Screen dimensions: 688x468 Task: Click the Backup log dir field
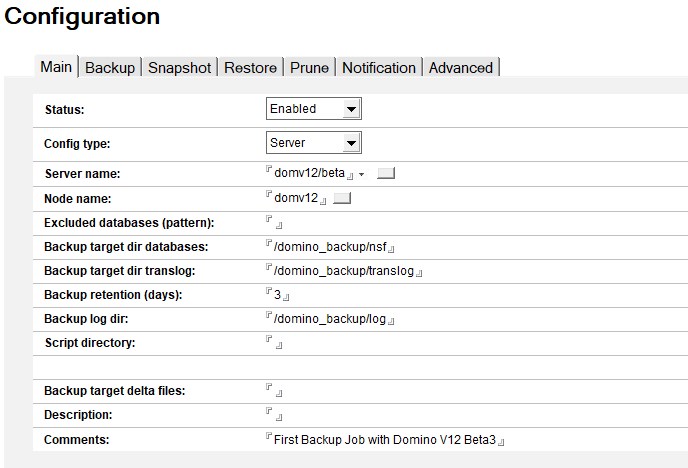[x=331, y=320]
